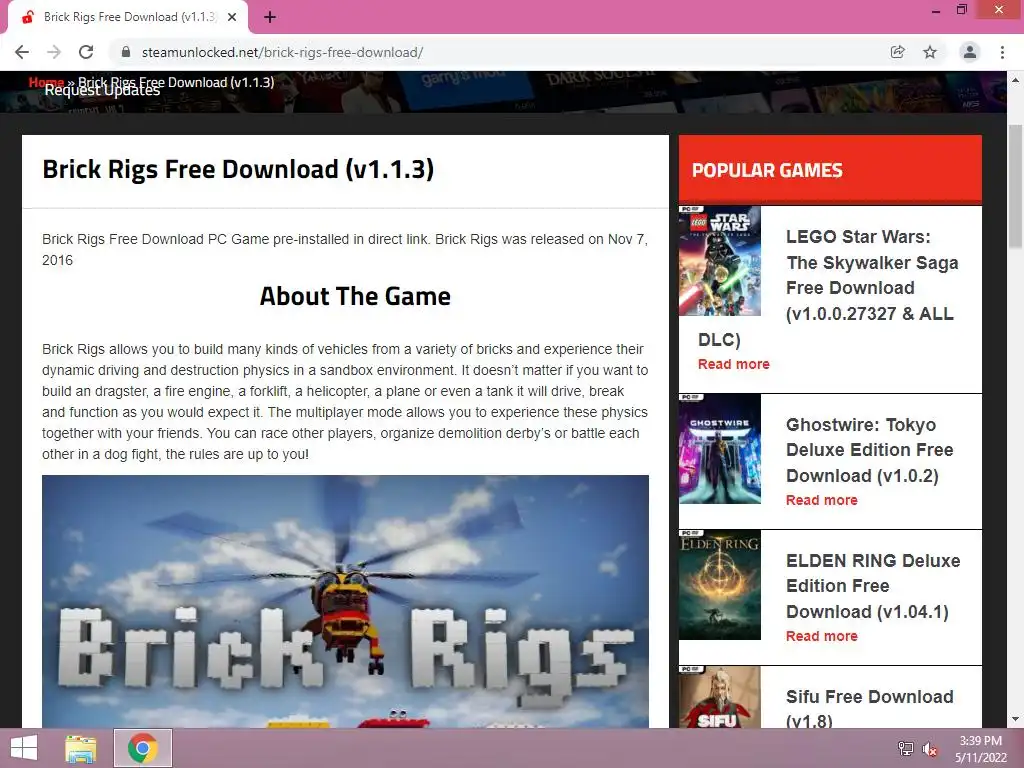This screenshot has width=1024, height=768.
Task: Restore down the Chrome window
Action: coord(961,10)
